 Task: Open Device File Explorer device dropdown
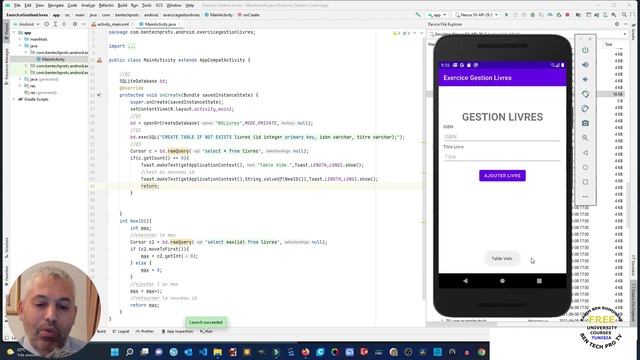(x=529, y=34)
